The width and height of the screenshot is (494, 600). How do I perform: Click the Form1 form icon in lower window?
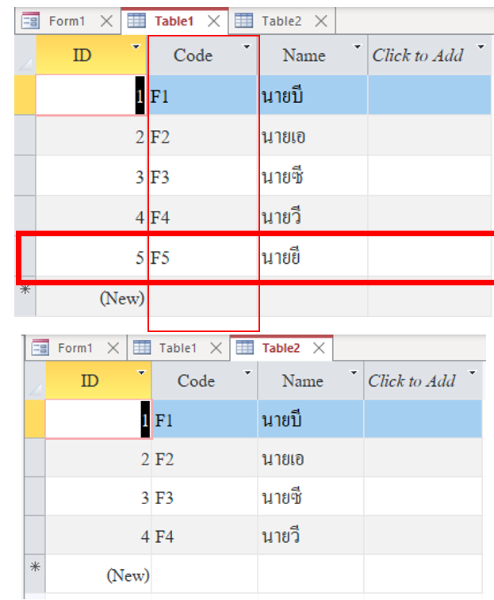click(x=40, y=347)
